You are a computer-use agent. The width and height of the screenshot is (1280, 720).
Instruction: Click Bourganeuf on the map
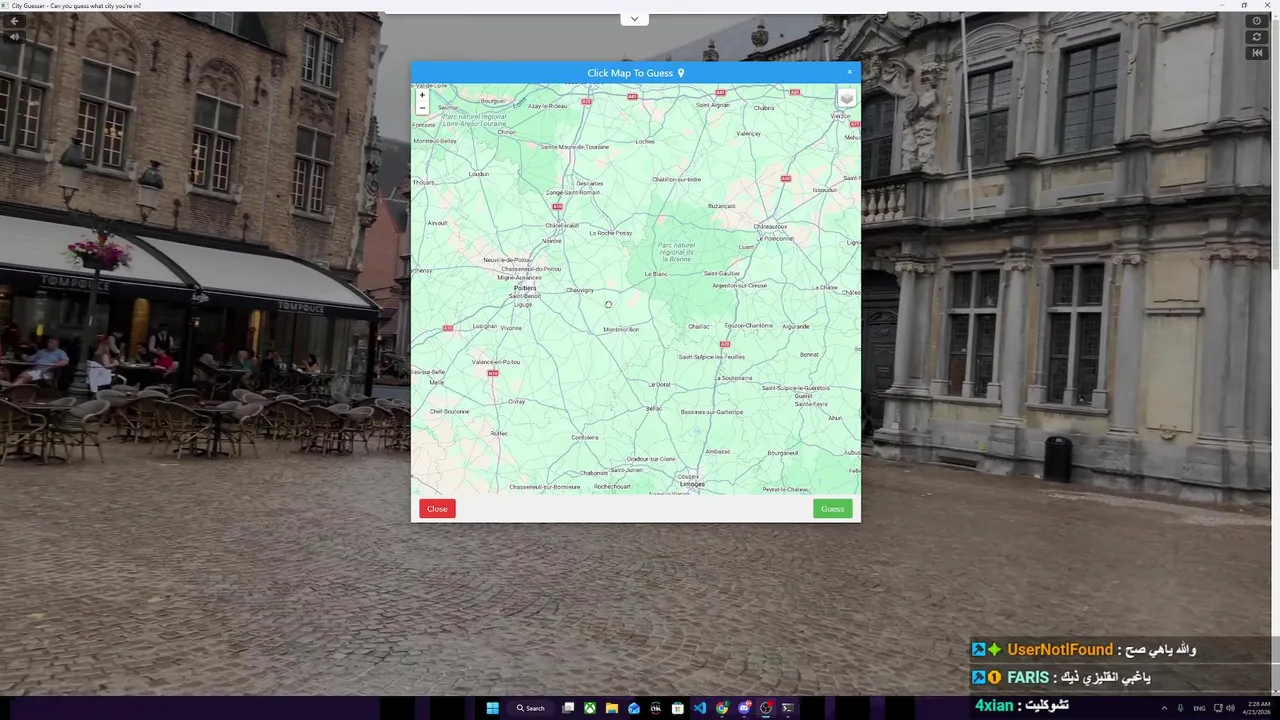coord(783,453)
